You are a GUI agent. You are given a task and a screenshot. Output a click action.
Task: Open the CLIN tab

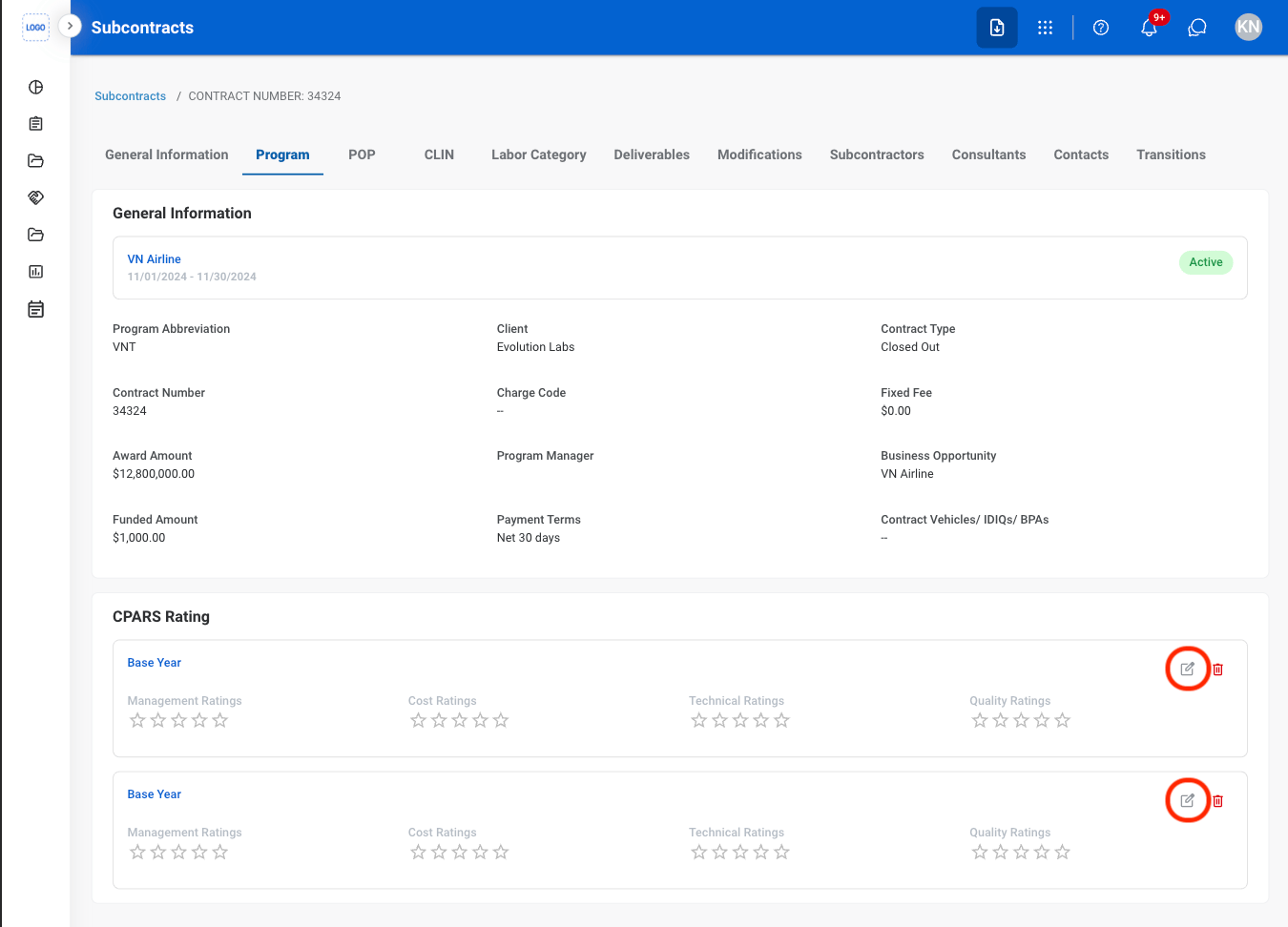coord(439,154)
